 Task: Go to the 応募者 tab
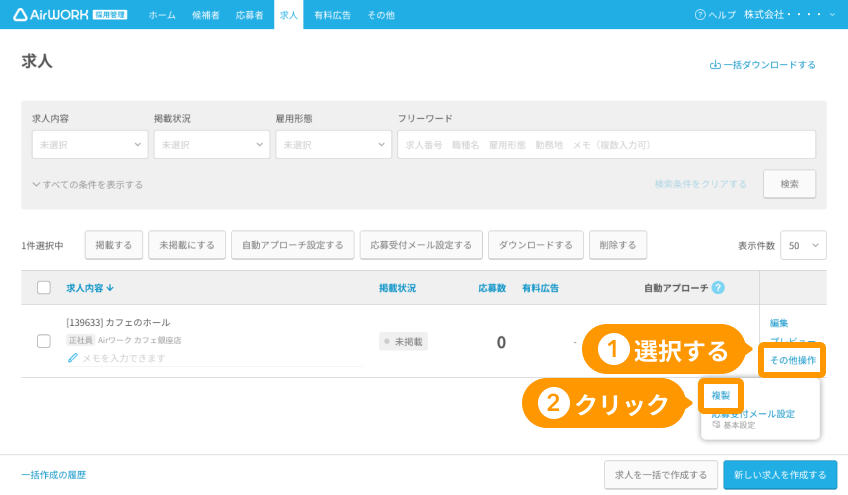point(249,15)
